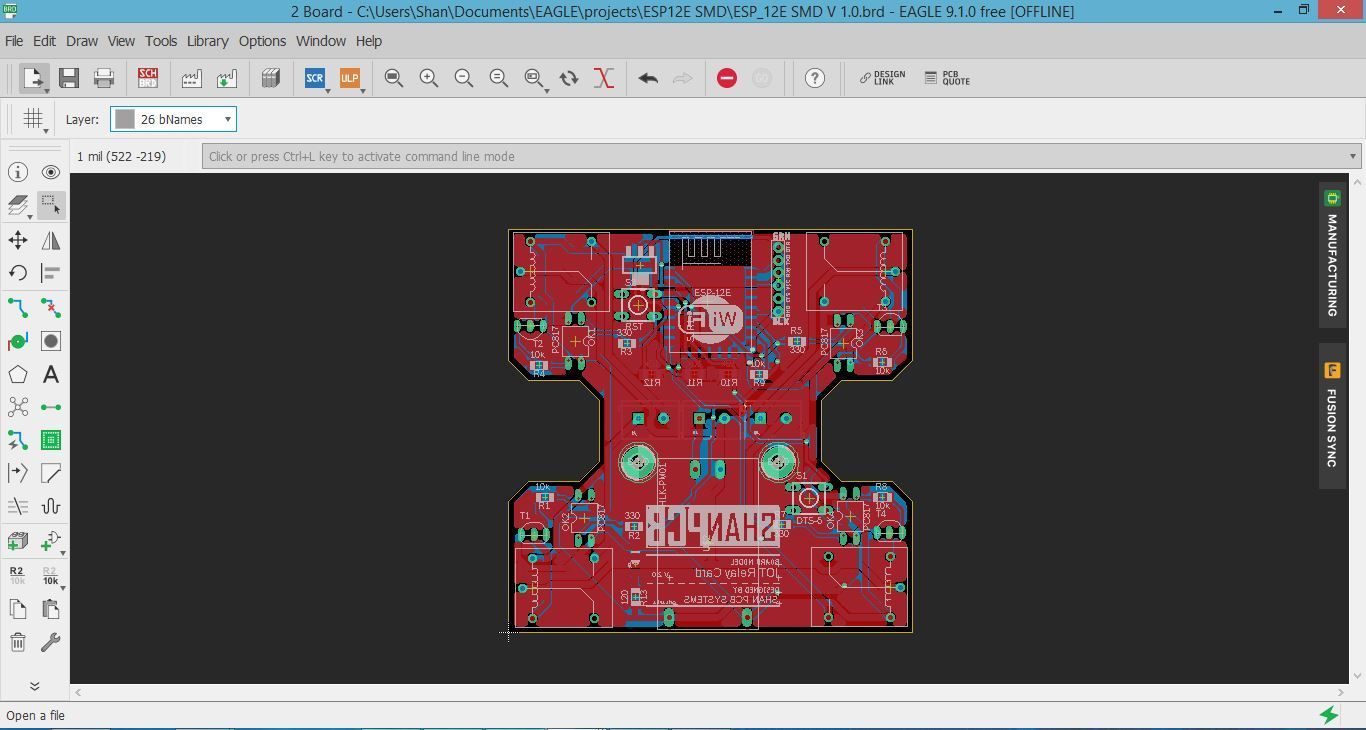Viewport: 1366px width, 730px height.
Task: Run a ULP user language program
Action: pos(350,78)
